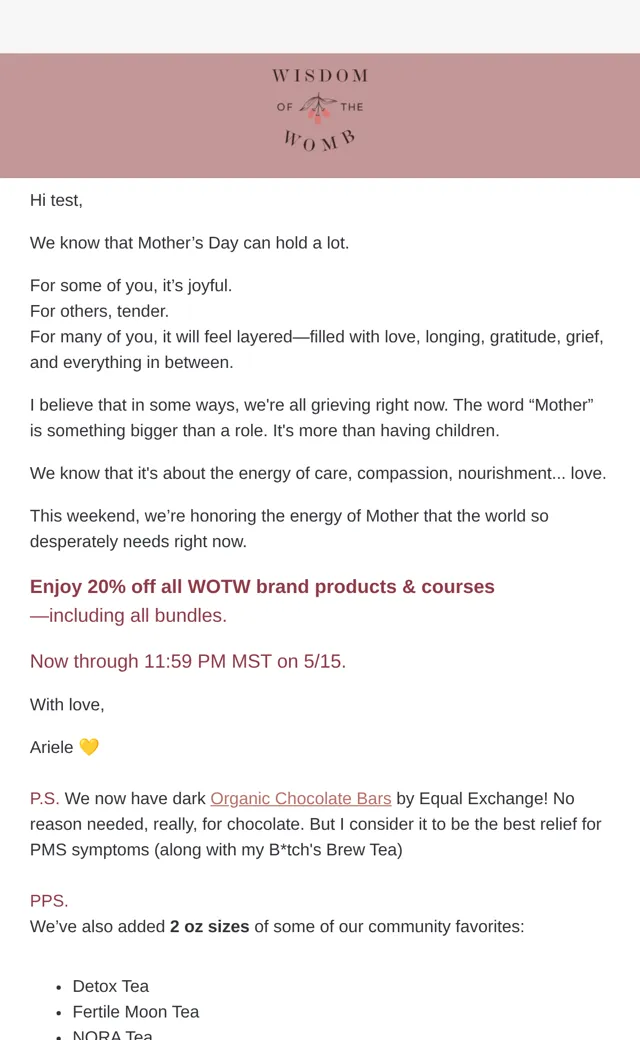
Task: Open the Organic Chocolate Bars link
Action: click(x=300, y=799)
